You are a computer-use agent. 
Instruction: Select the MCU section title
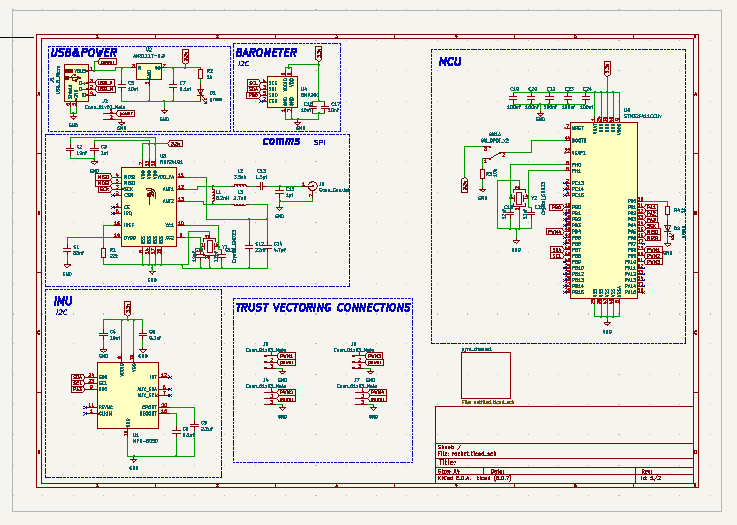click(450, 62)
